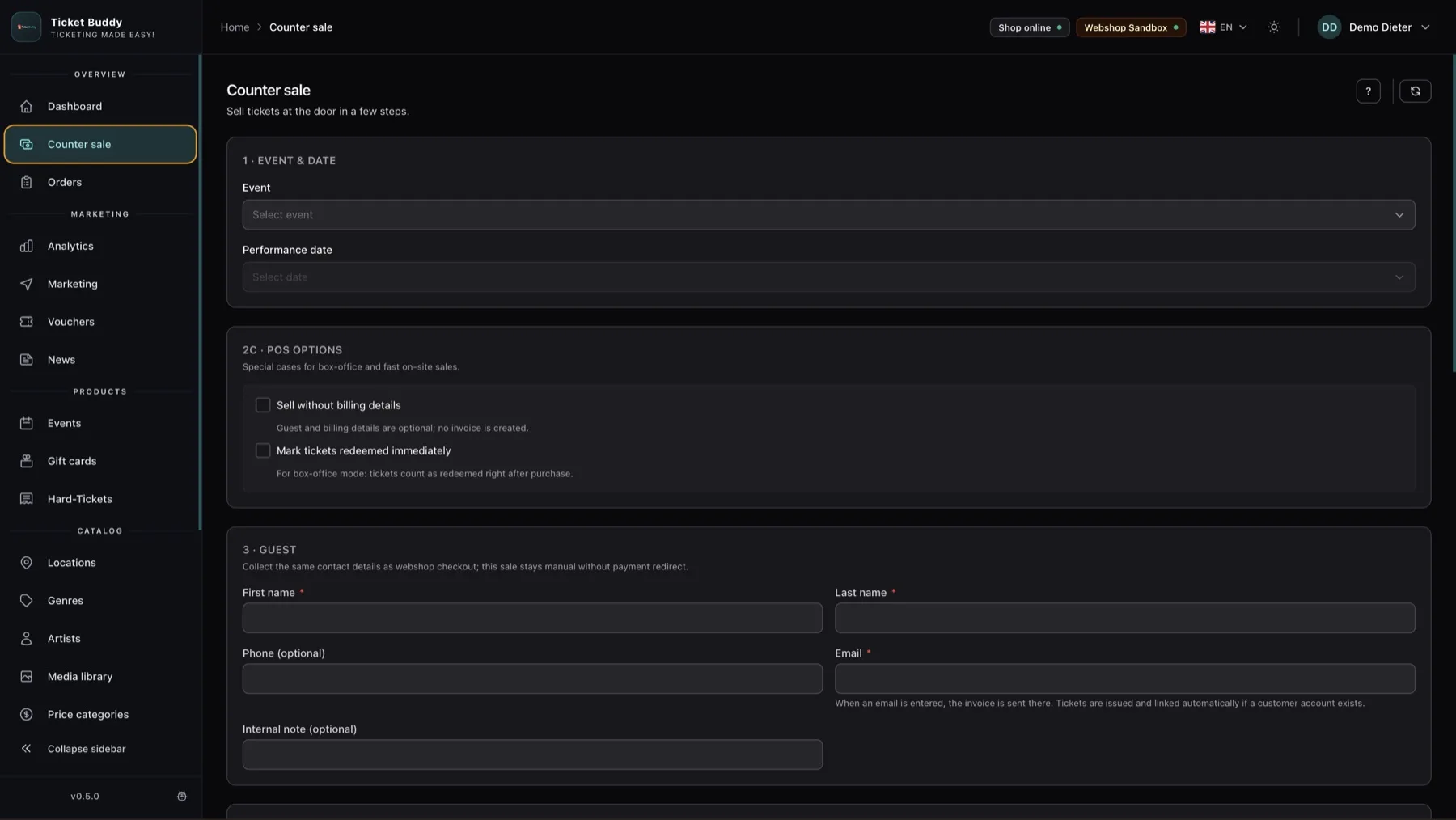The width and height of the screenshot is (1456, 820).
Task: Open the Performance date dropdown
Action: pos(828,277)
